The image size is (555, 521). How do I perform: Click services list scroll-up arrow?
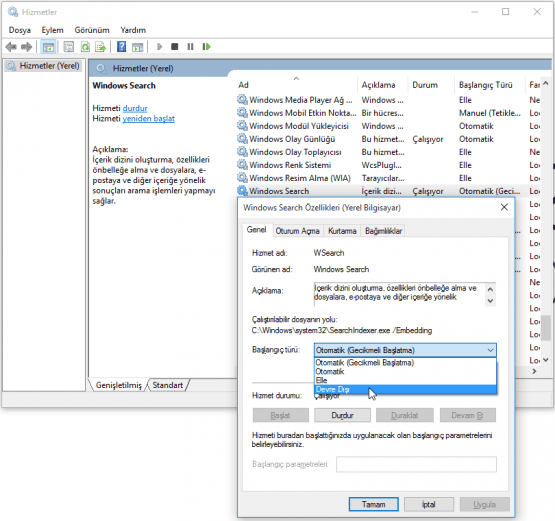point(545,84)
